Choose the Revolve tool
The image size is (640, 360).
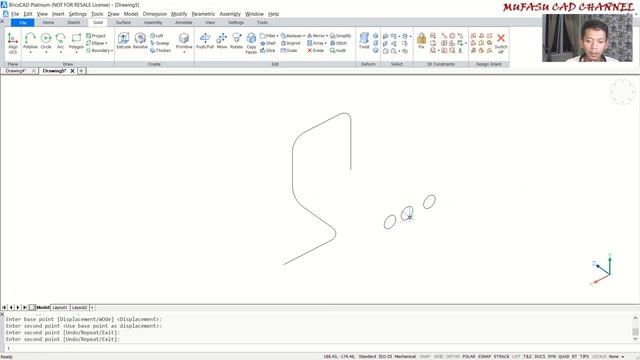click(140, 41)
